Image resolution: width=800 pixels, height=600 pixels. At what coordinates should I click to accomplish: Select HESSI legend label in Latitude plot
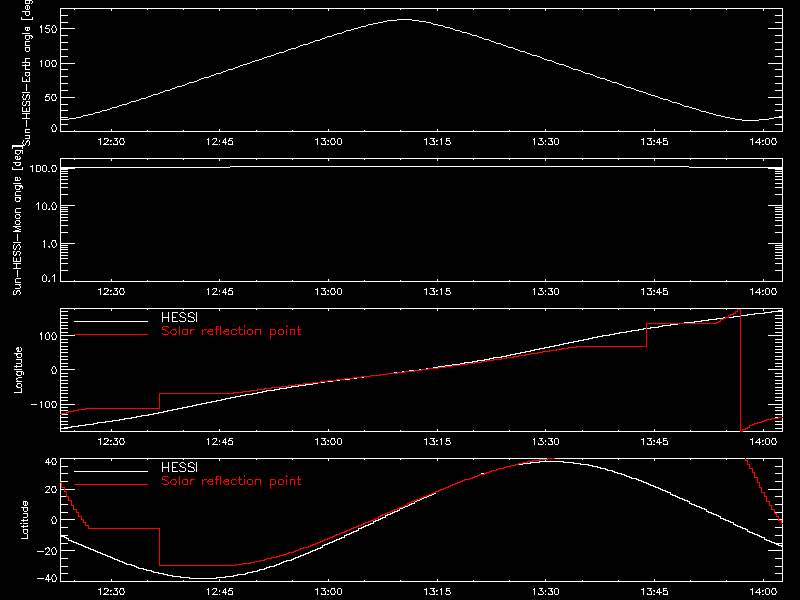[179, 467]
